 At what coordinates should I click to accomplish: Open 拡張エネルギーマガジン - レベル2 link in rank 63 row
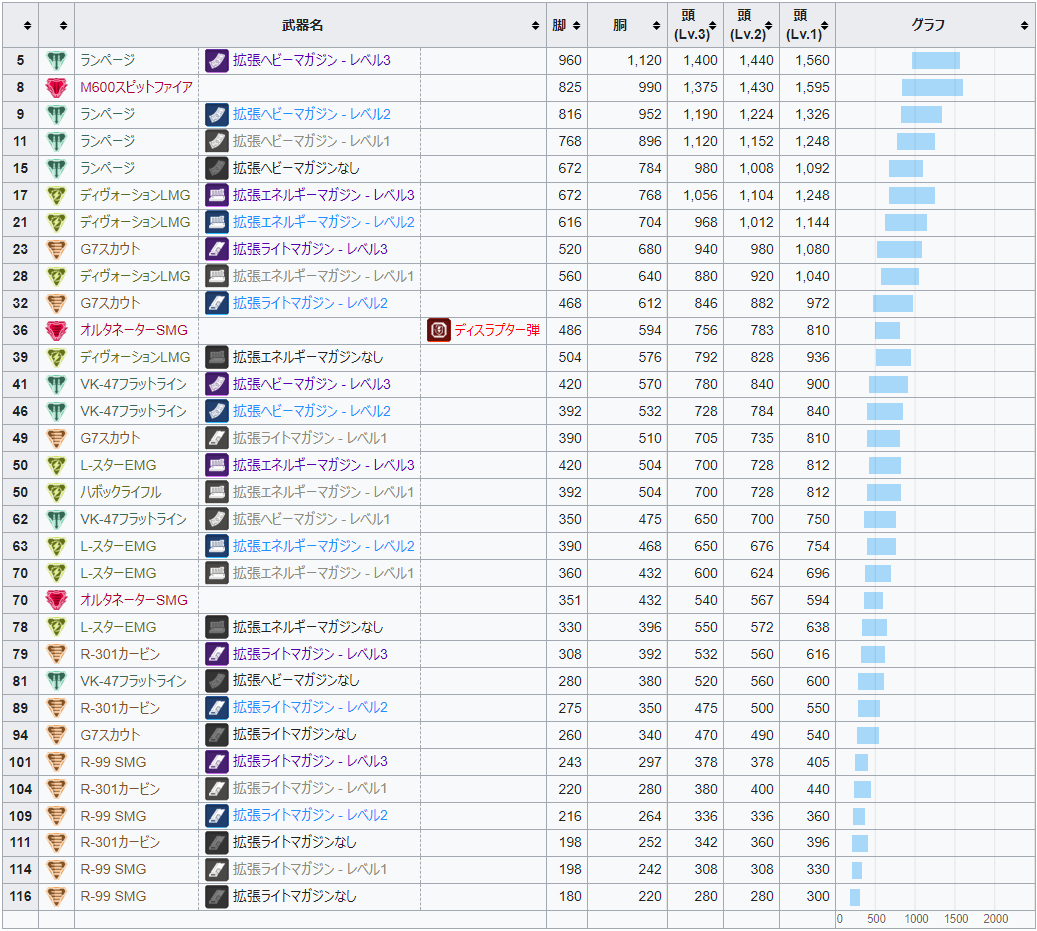[x=323, y=546]
